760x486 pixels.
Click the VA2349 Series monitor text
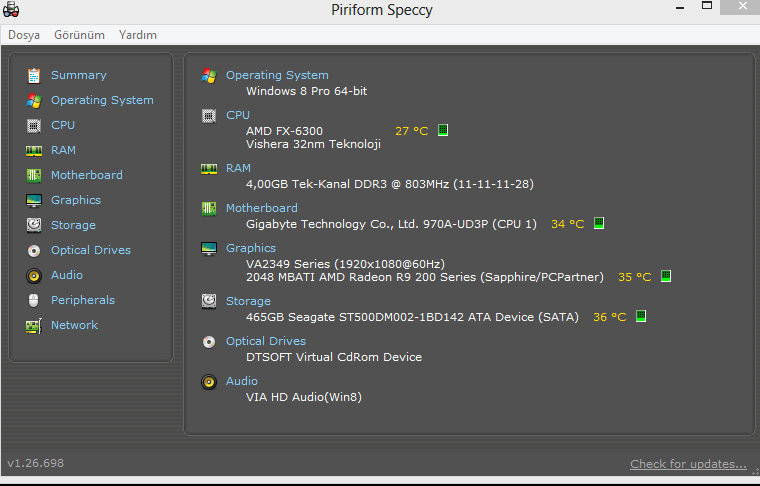pos(345,264)
